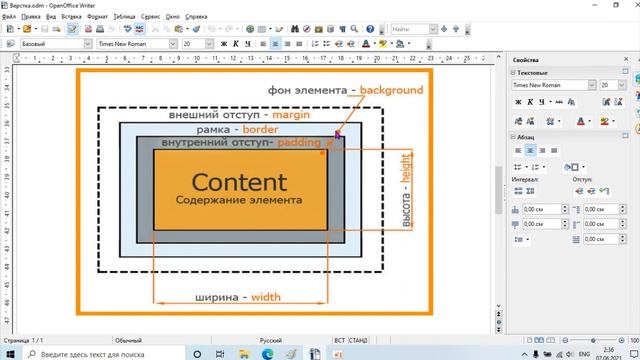The image size is (640, 360).
Task: Open the Windows Start button
Action: pyautogui.click(x=10, y=354)
